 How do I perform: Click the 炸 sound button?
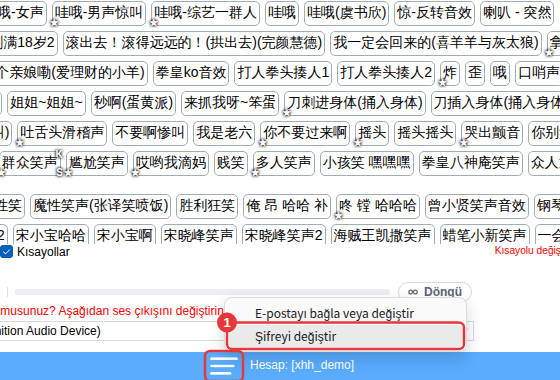450,73
